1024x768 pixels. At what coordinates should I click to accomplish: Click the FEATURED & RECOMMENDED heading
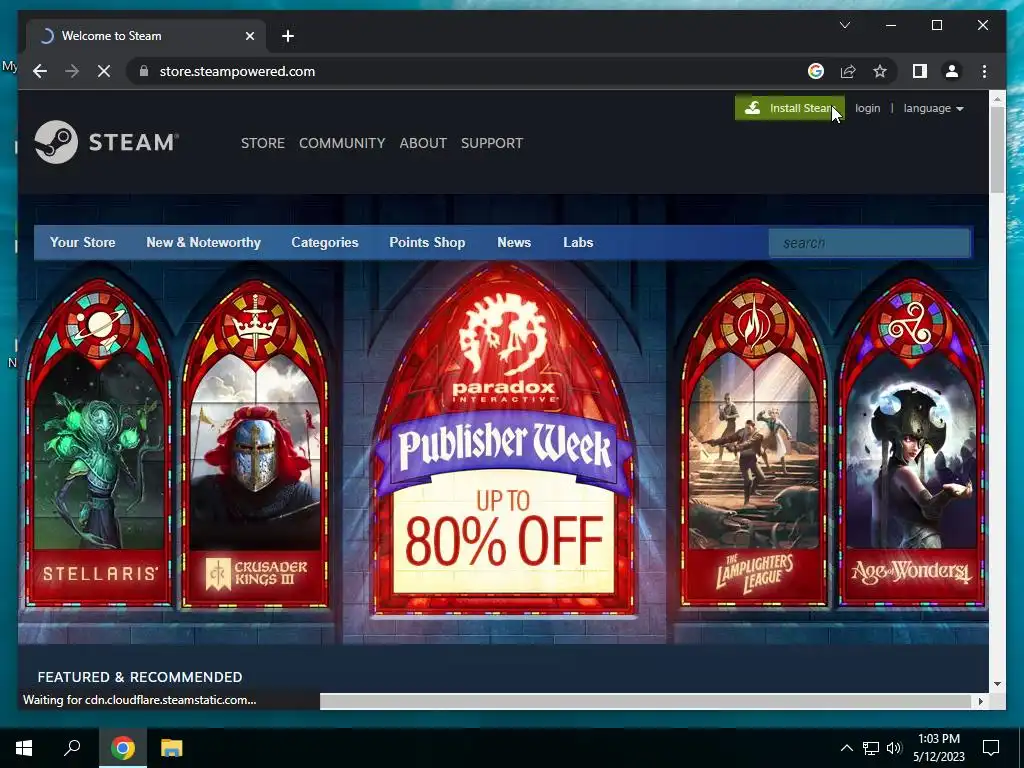(x=140, y=677)
